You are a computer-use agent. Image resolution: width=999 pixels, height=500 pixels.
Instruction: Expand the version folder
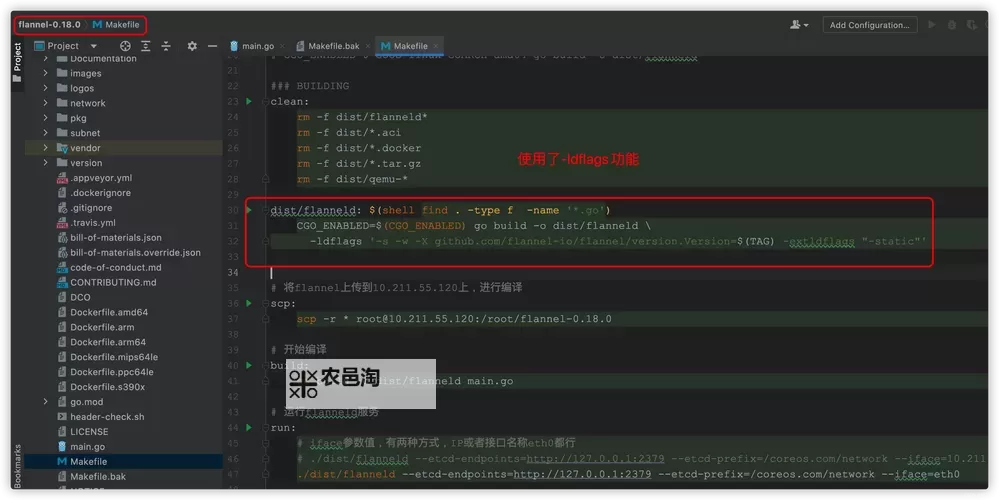(45, 162)
